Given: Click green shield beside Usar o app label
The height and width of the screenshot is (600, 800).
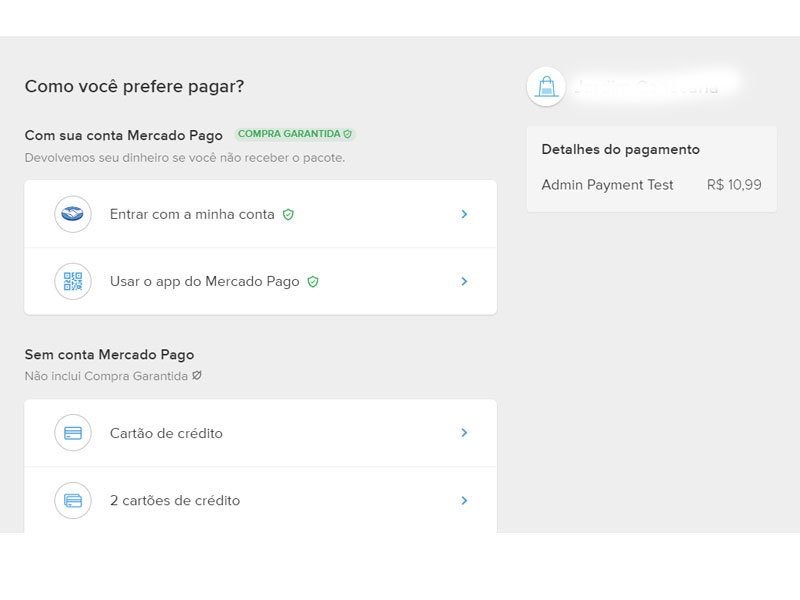Looking at the screenshot, I should [x=313, y=282].
